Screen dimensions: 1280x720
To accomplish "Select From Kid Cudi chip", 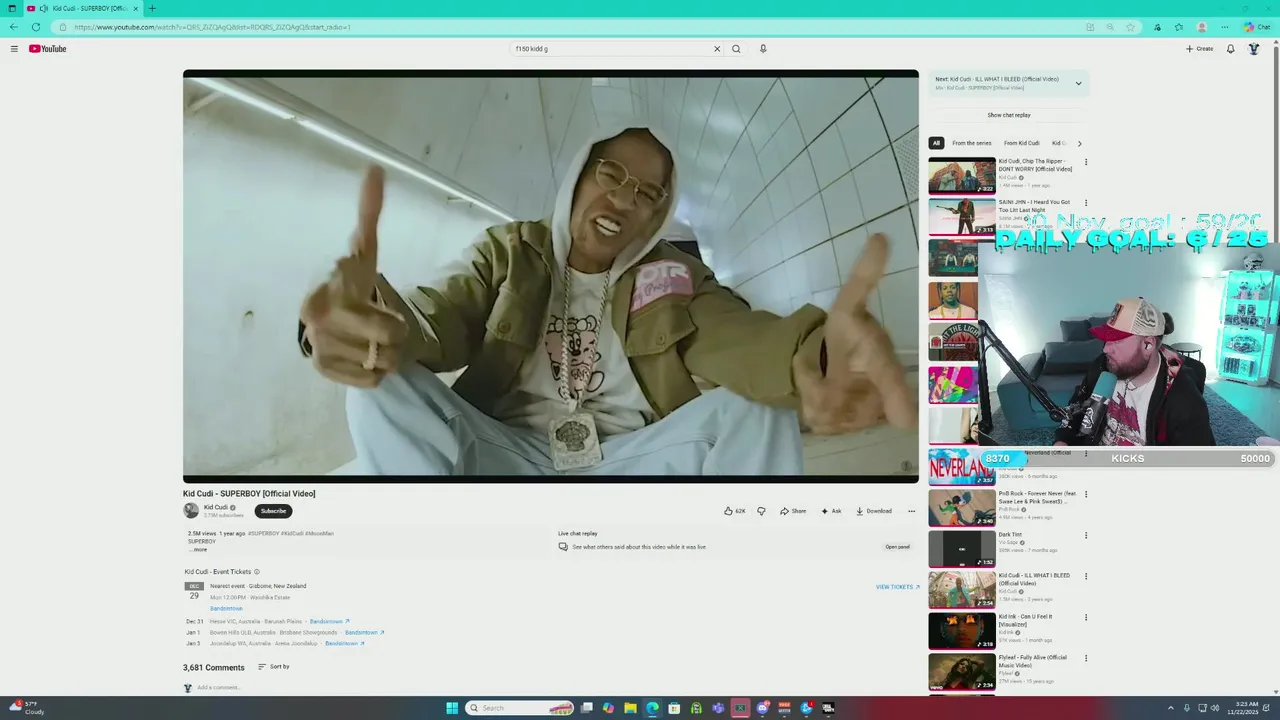I will (1022, 143).
